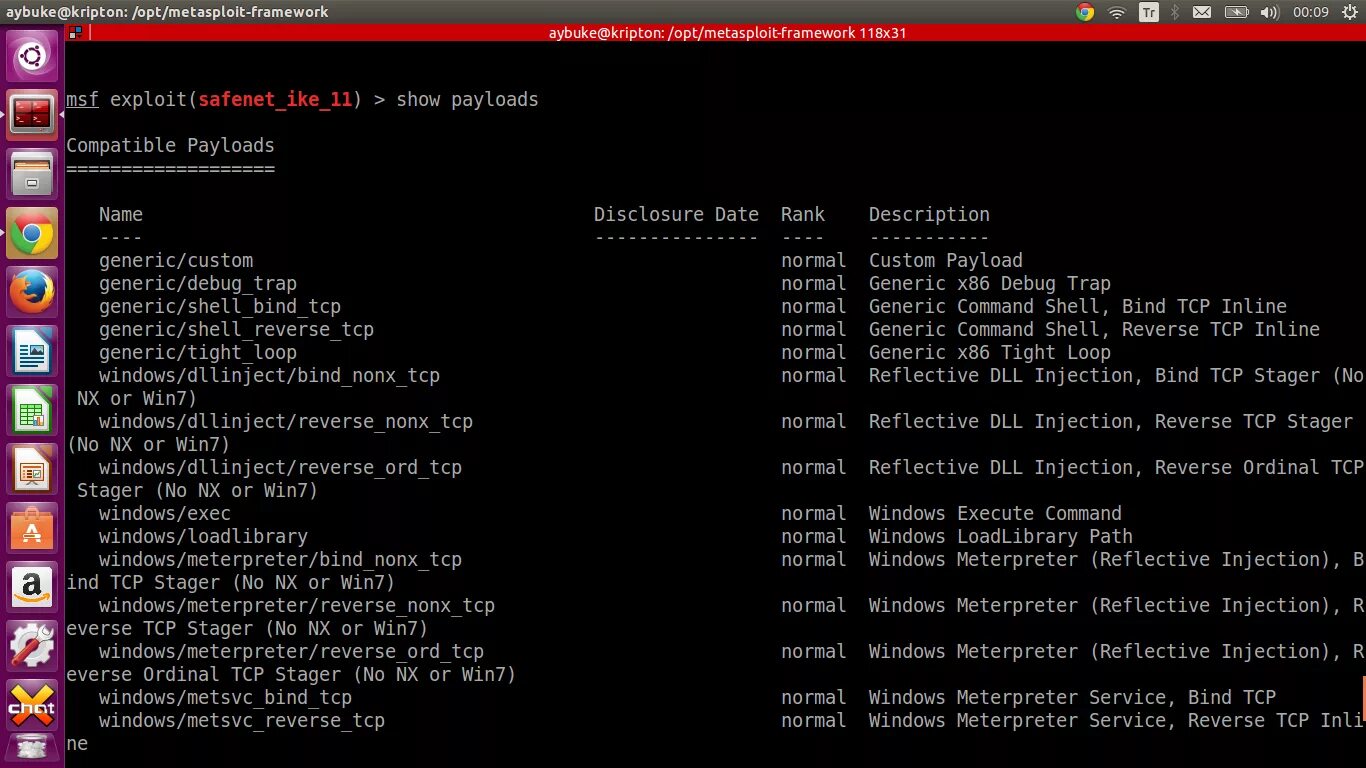Image resolution: width=1366 pixels, height=768 pixels.
Task: Click the 00:09 clock in the panel
Action: click(1310, 12)
